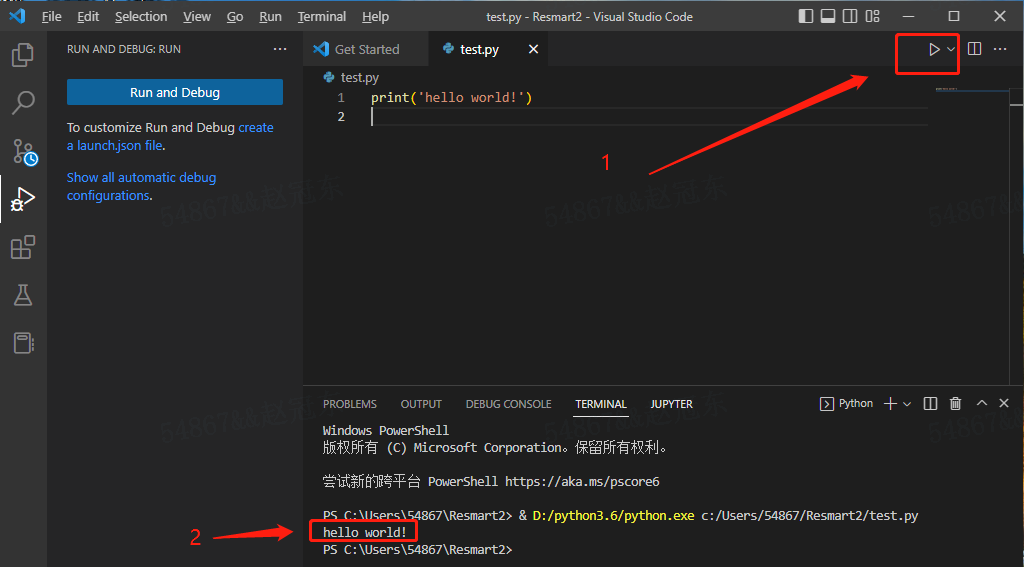Open run options dropdown next to play

pyautogui.click(x=951, y=49)
